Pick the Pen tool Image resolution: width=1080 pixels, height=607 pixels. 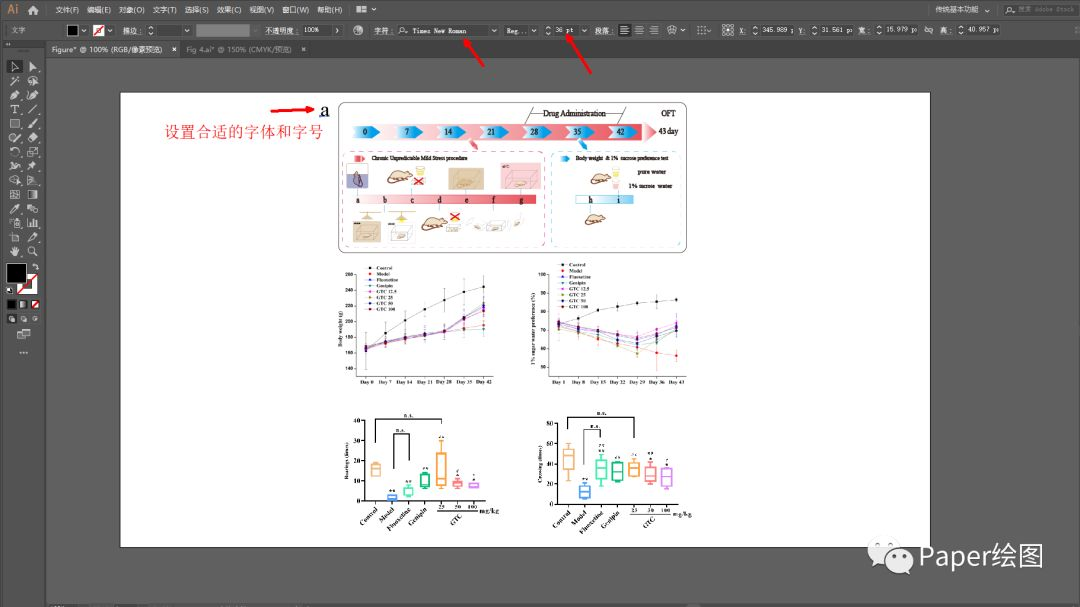point(13,95)
